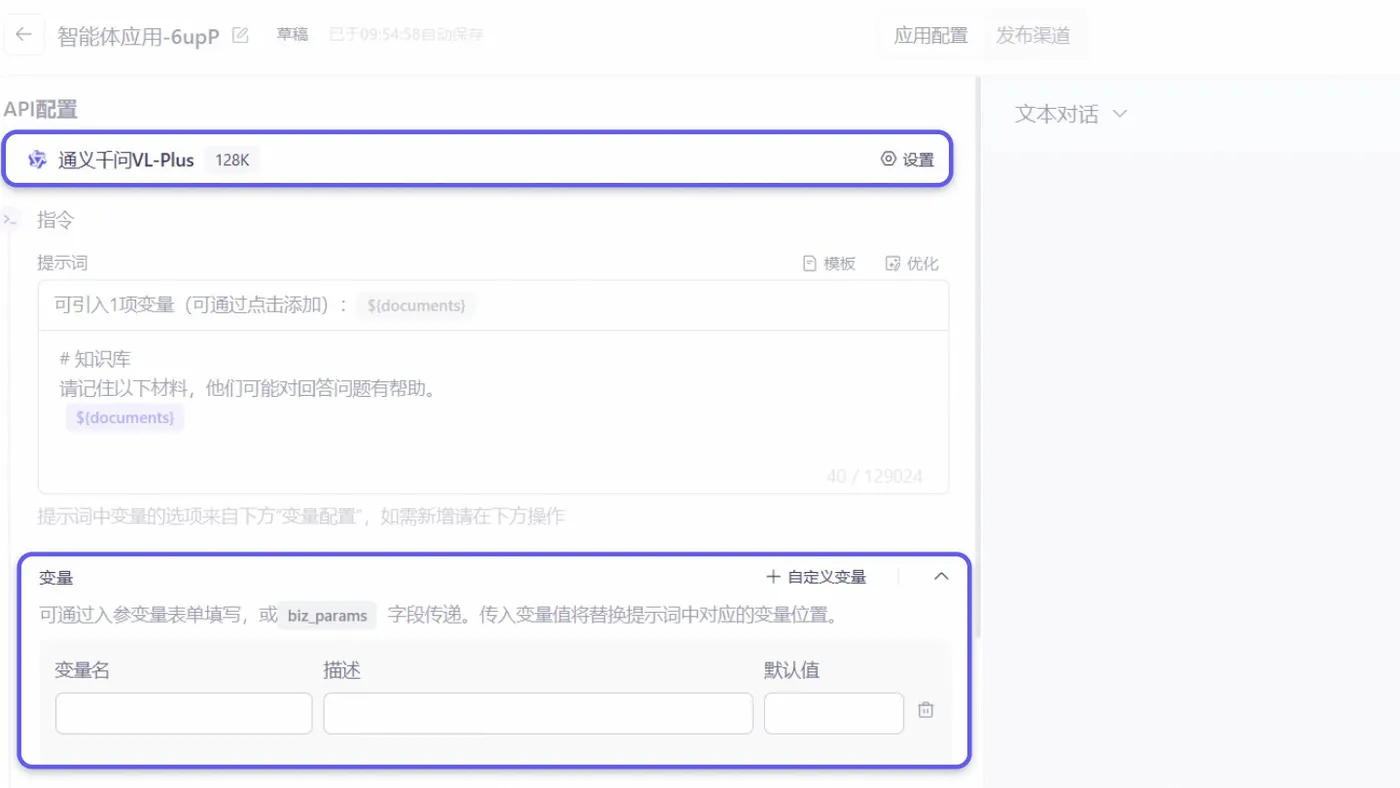This screenshot has width=1400, height=788.
Task: Click the 默认值 input field
Action: (x=834, y=714)
